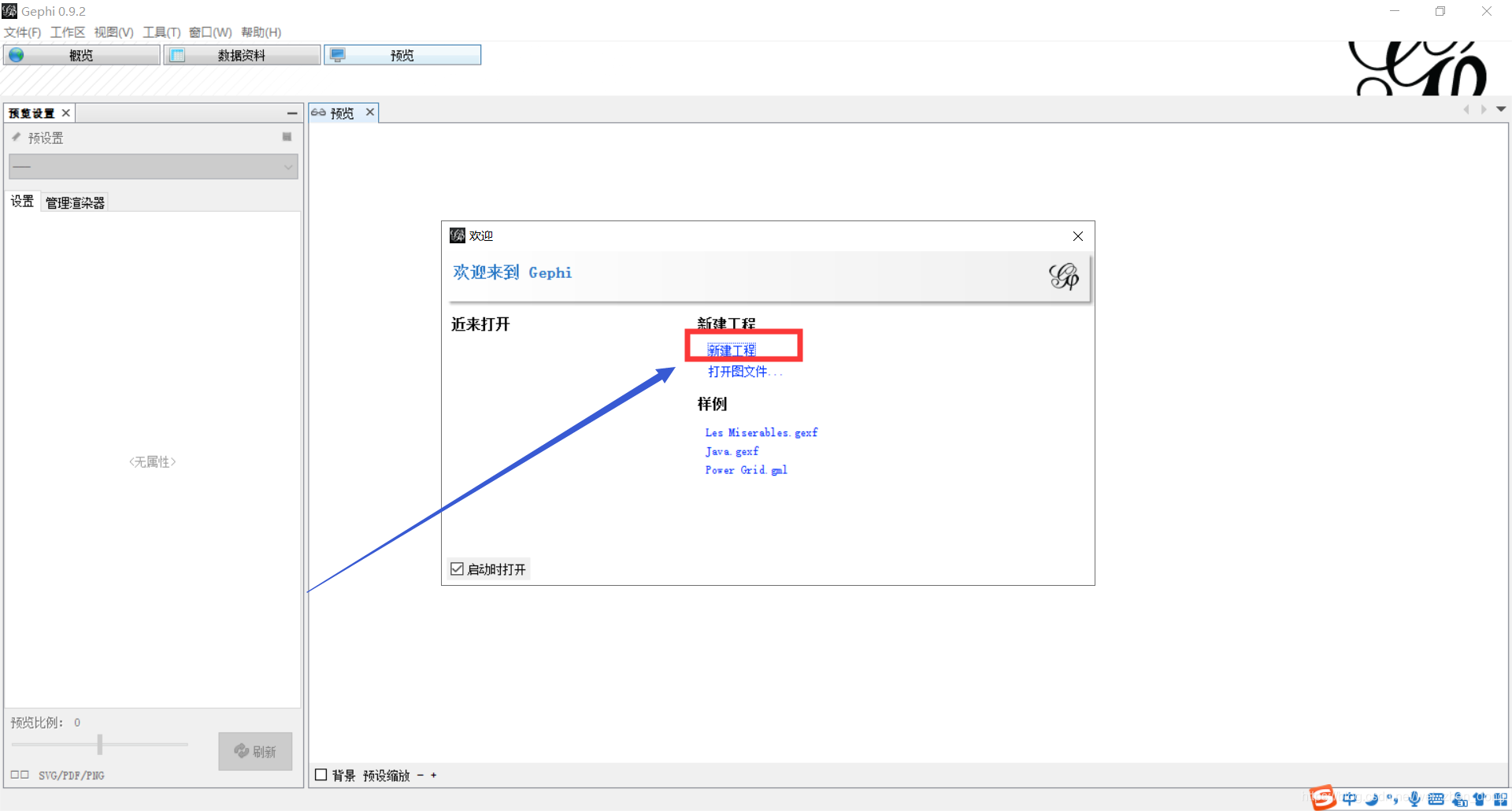The image size is (1512, 811).
Task: Toggle punctuation mode icon in IME toolbar
Action: pos(1392,799)
